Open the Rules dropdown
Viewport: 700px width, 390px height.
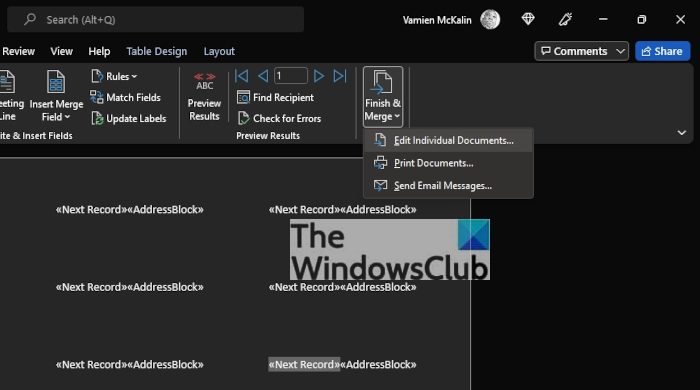click(x=114, y=76)
